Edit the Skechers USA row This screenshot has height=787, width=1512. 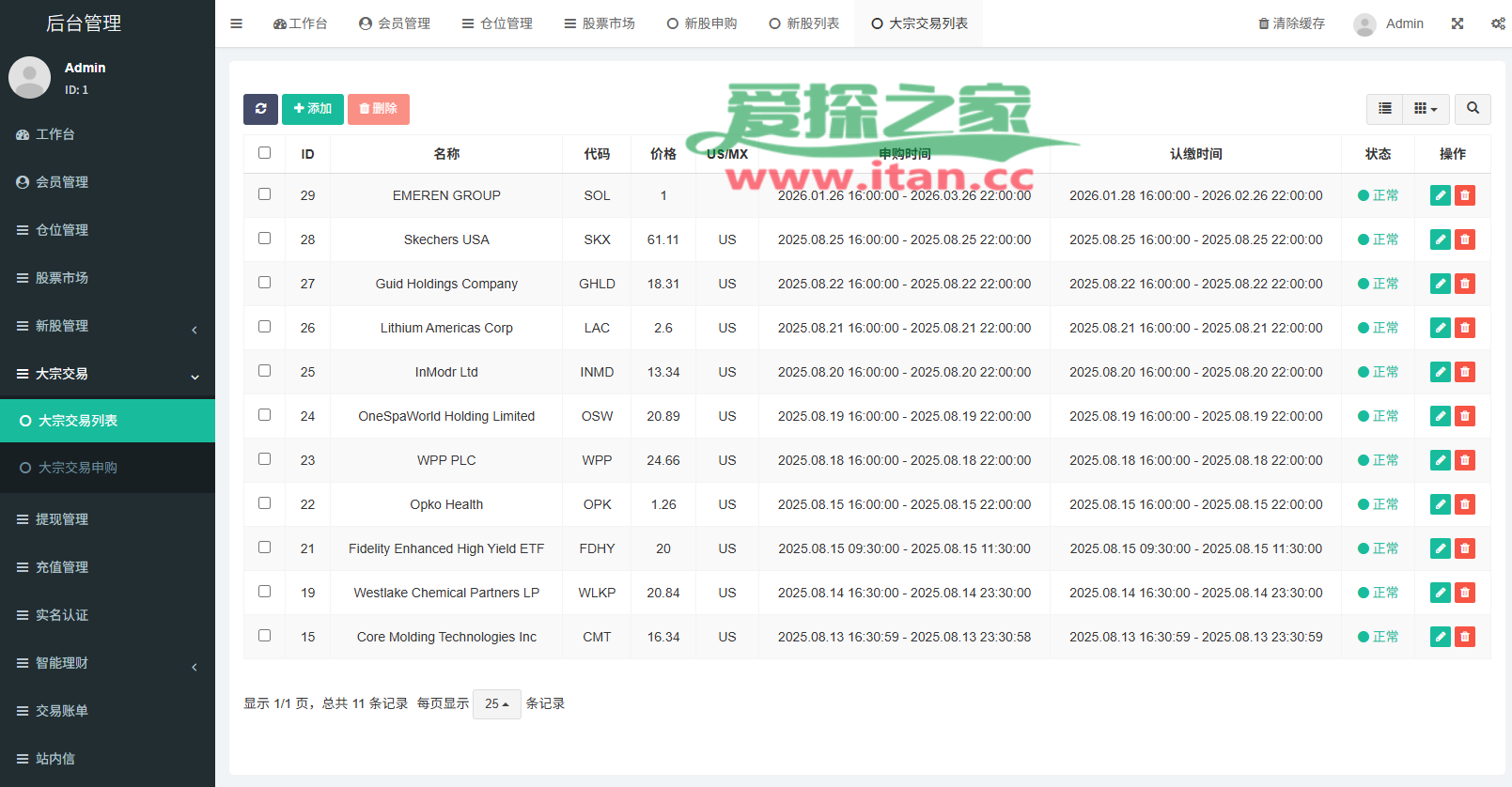[x=1440, y=239]
